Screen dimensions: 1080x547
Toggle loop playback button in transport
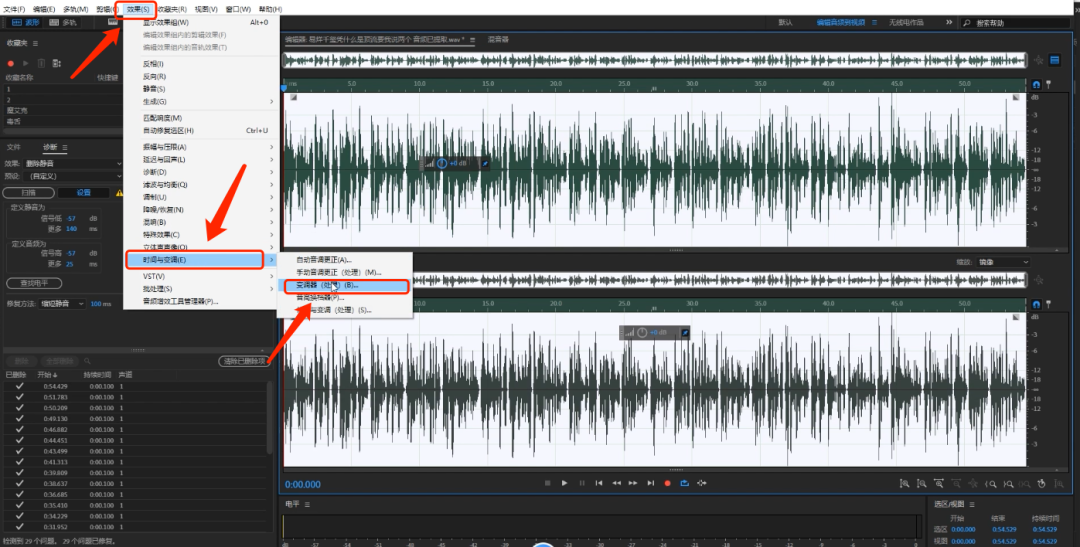click(x=685, y=483)
